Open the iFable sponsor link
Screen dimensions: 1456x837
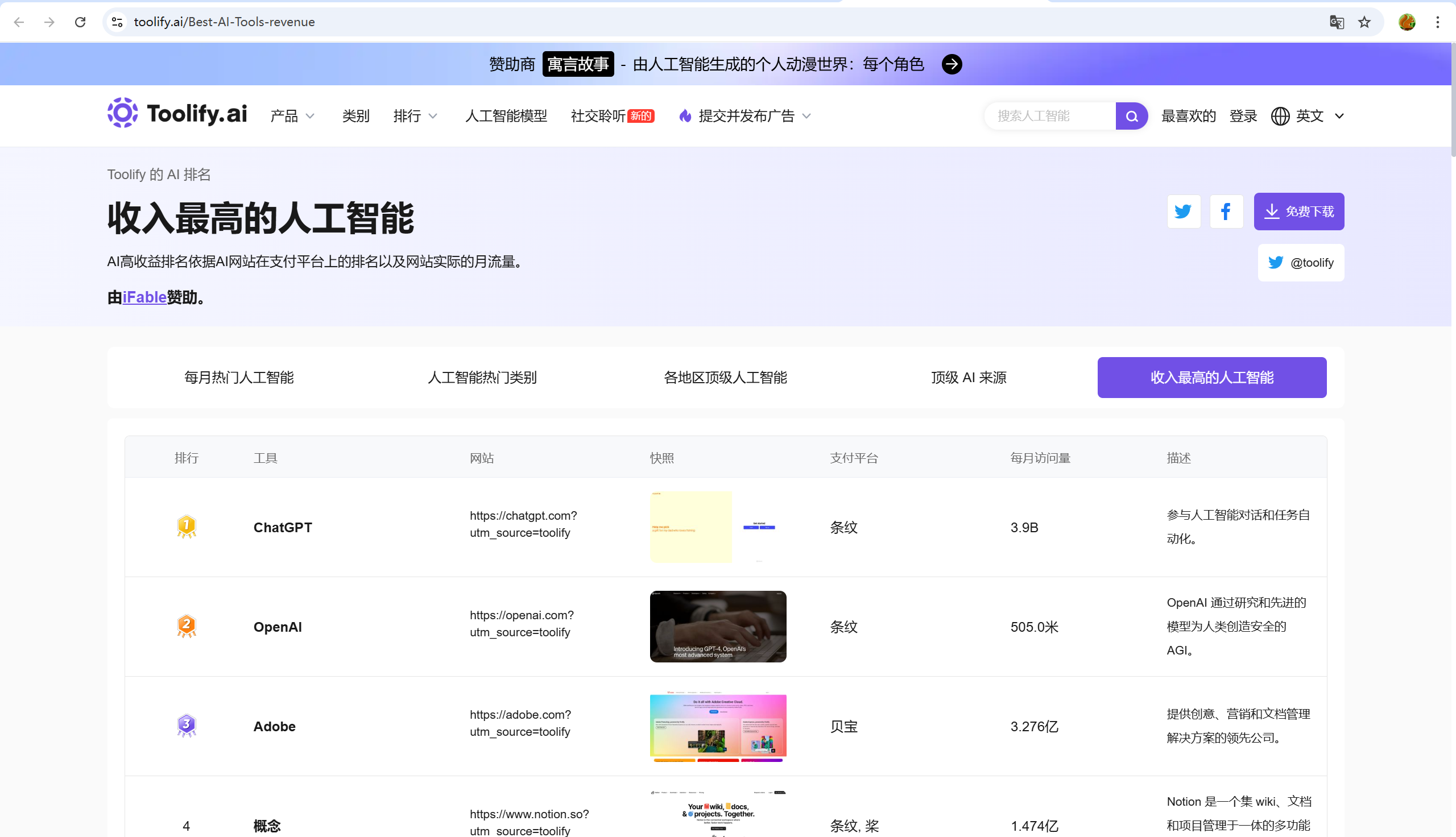[x=144, y=297]
